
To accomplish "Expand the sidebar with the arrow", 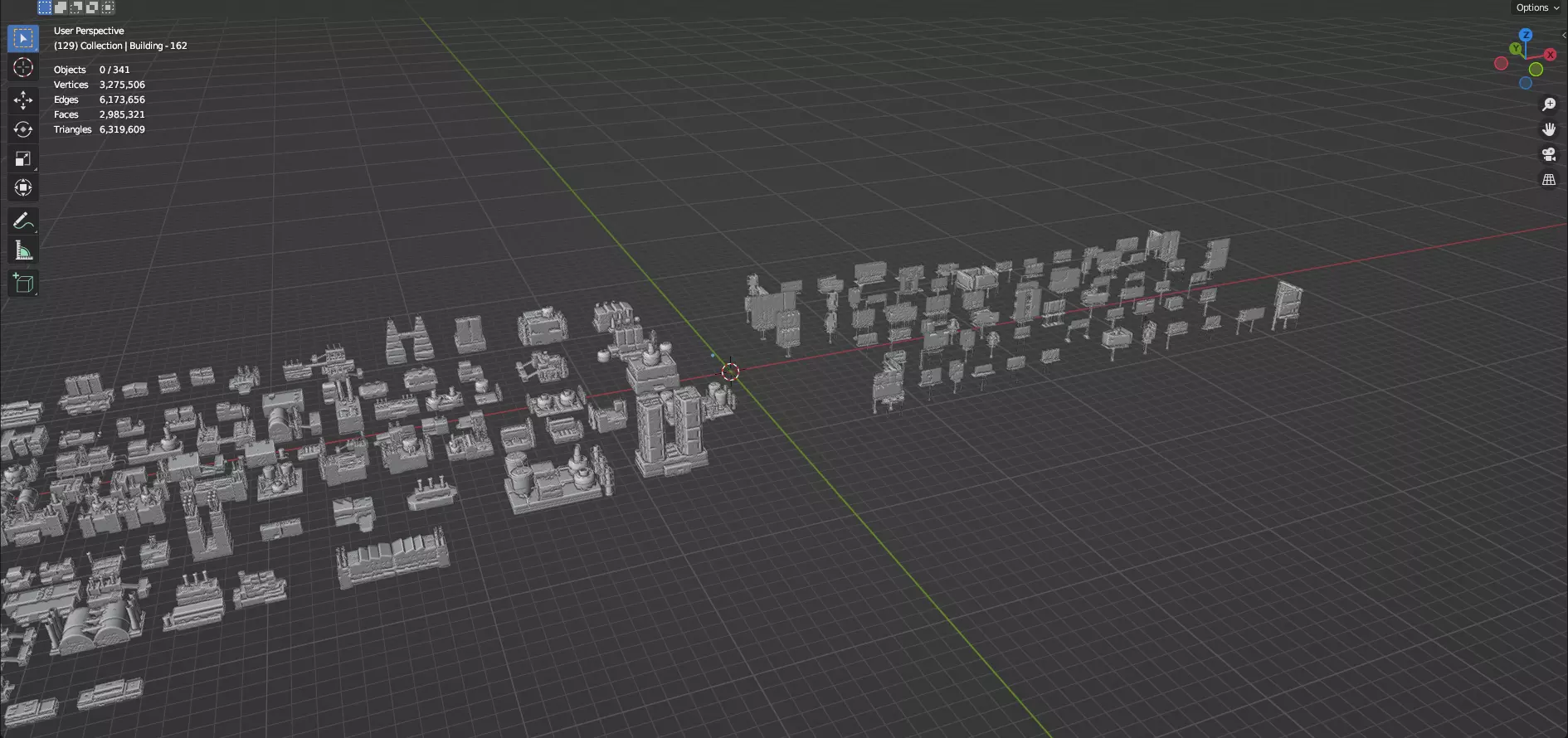I will tap(1564, 35).
